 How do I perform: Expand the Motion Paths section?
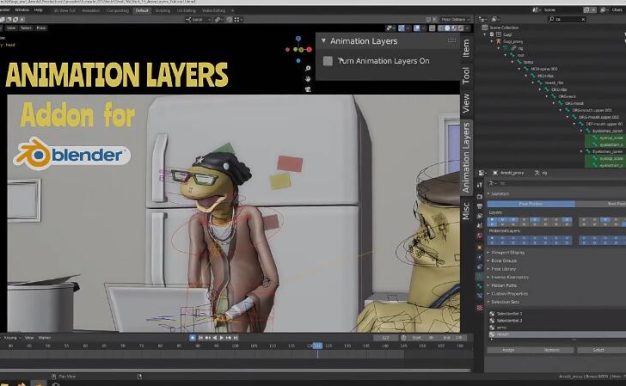[x=503, y=285]
